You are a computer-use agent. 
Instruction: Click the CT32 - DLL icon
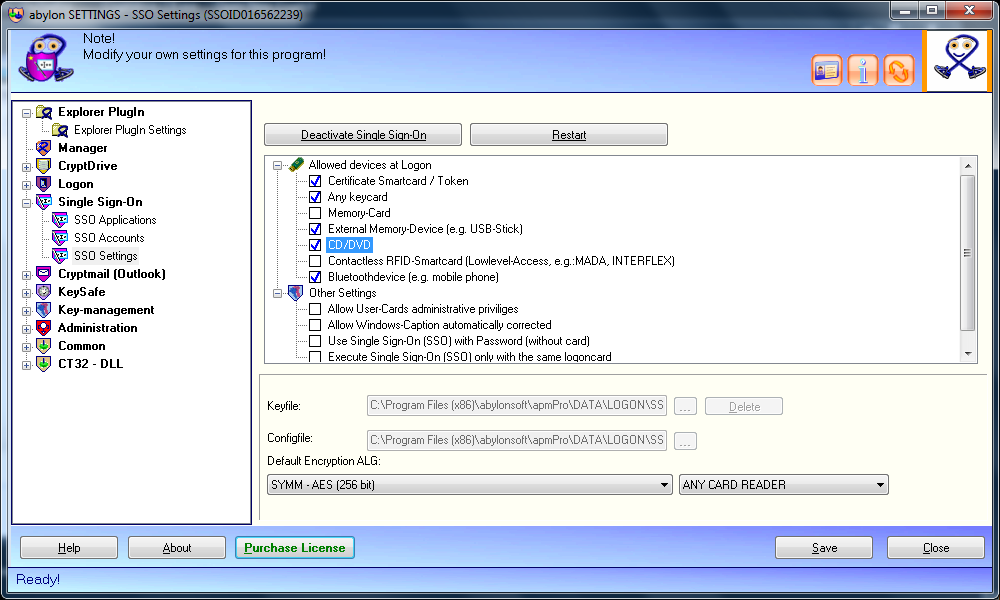coord(43,364)
